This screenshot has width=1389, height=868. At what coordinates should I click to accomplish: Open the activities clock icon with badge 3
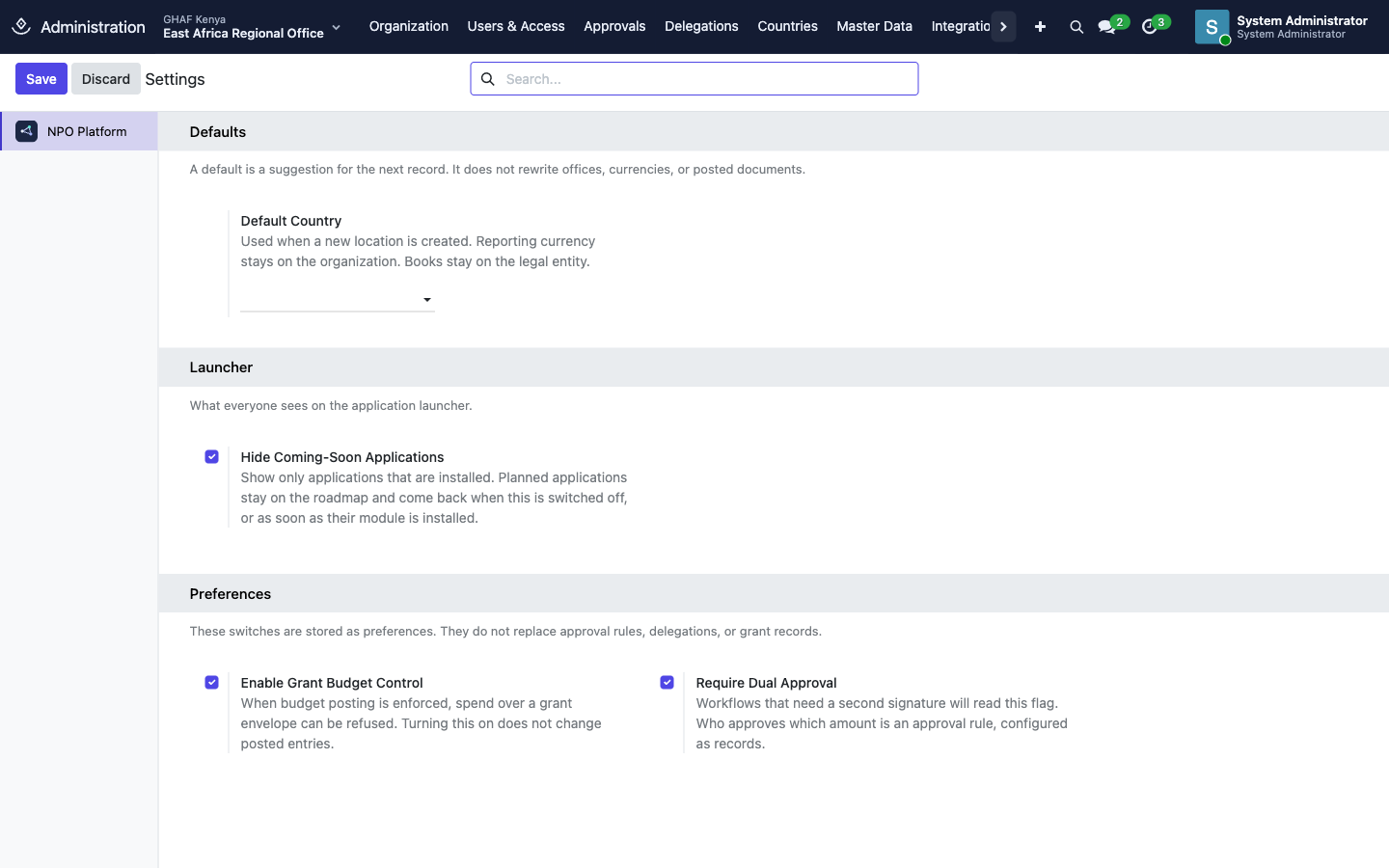click(x=1149, y=27)
